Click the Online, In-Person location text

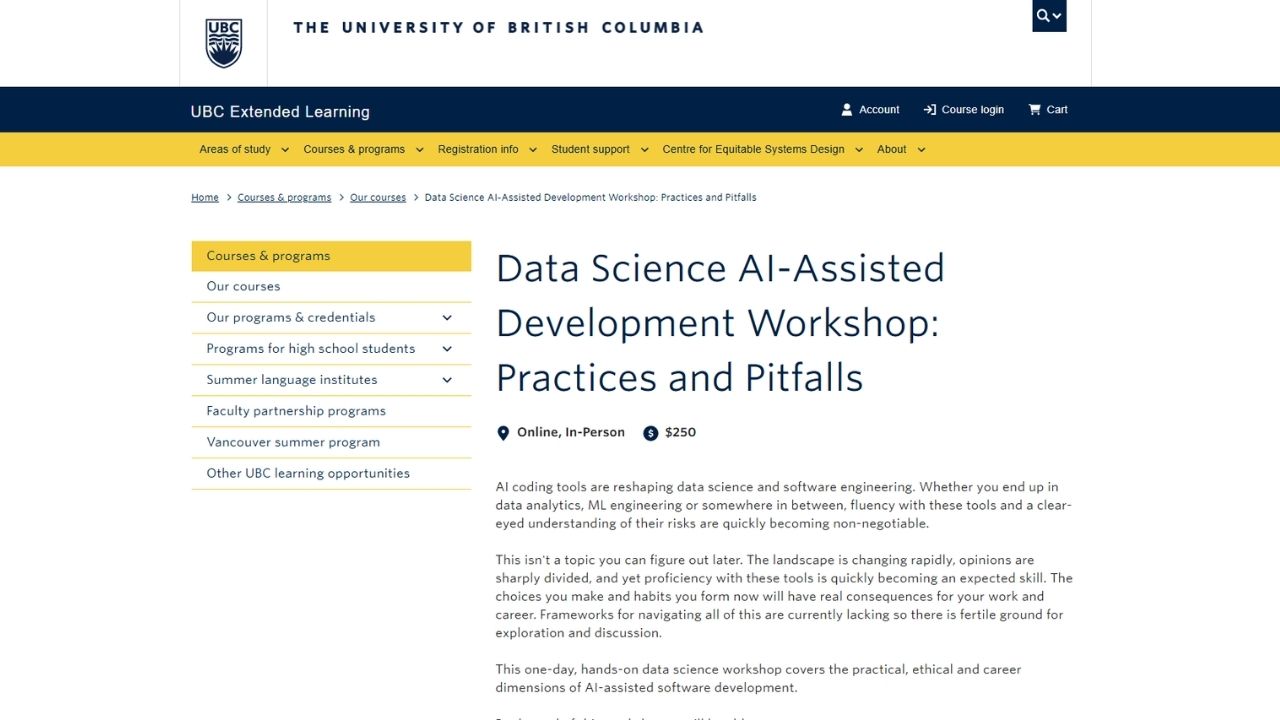click(571, 433)
